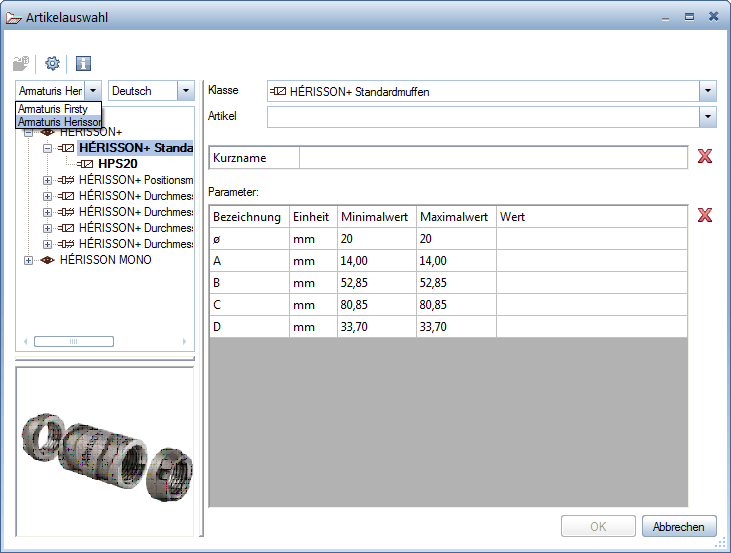Screen dimensions: 731x553
Task: Click the HÉRISSON+ Positionsm node icon
Action: 66,180
